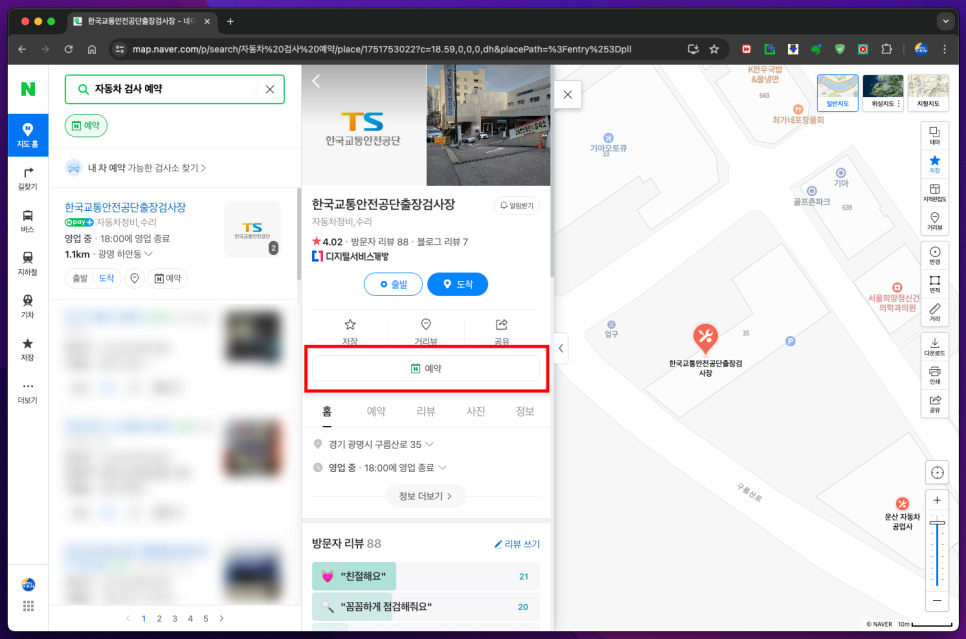Switch to the 정보 tab

525,412
